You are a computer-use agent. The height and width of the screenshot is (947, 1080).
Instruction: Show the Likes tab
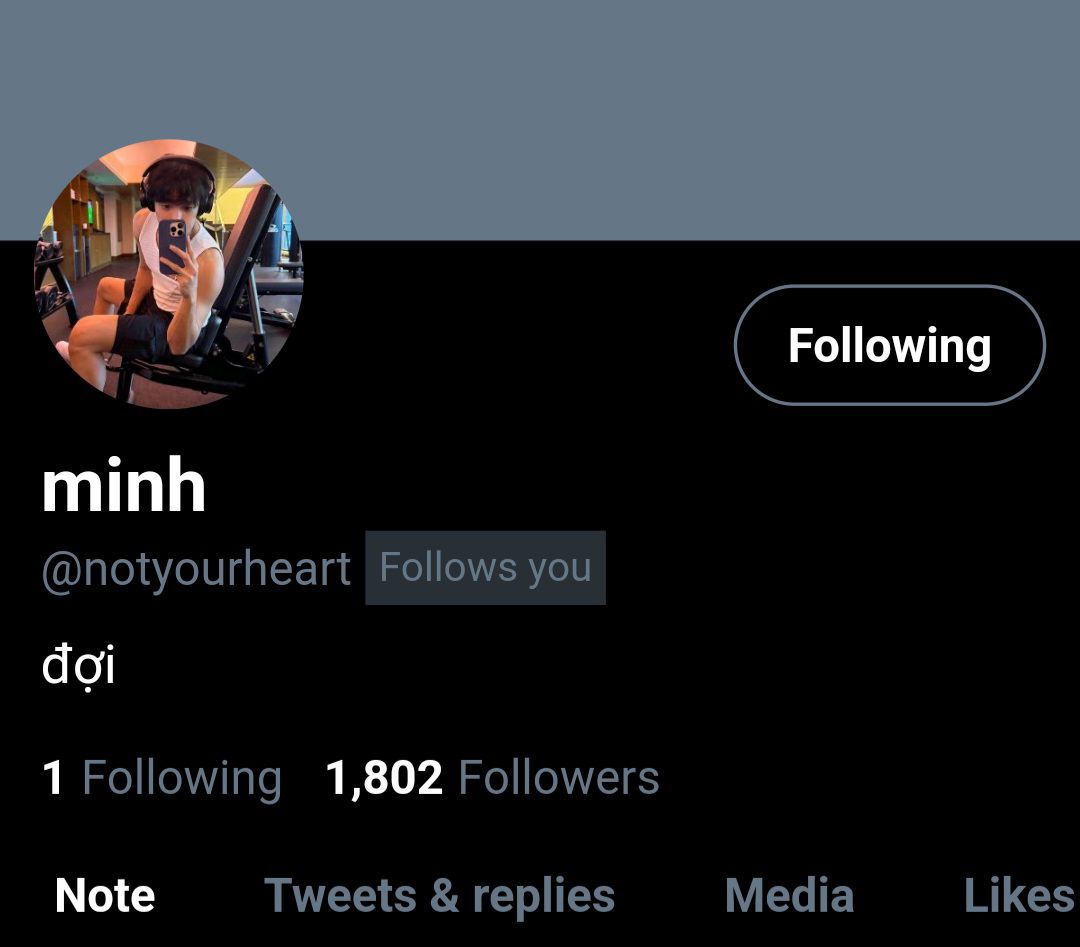pyautogui.click(x=1019, y=895)
